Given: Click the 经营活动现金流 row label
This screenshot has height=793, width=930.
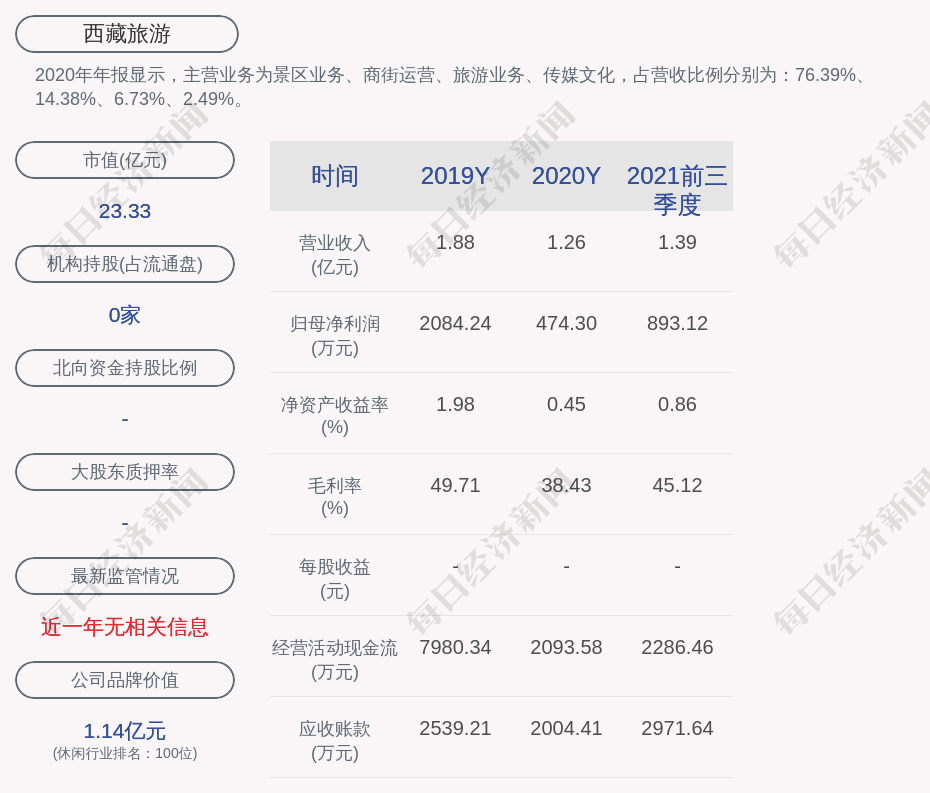Looking at the screenshot, I should [x=335, y=659].
